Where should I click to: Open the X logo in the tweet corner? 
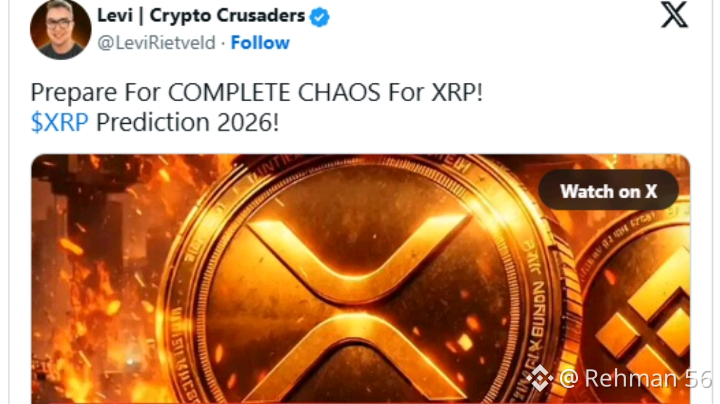674,15
